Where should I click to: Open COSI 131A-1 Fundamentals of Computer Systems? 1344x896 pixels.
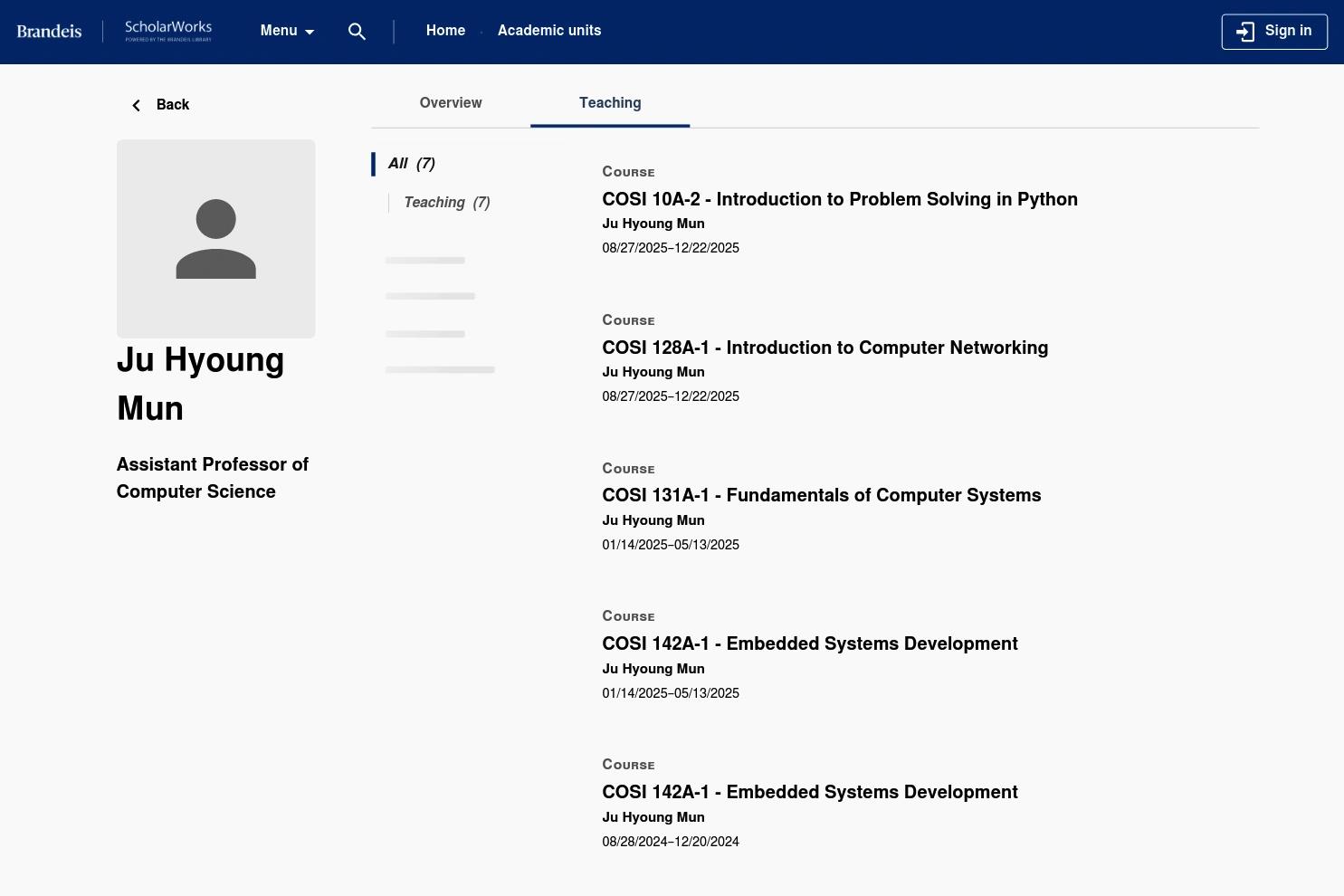point(822,496)
